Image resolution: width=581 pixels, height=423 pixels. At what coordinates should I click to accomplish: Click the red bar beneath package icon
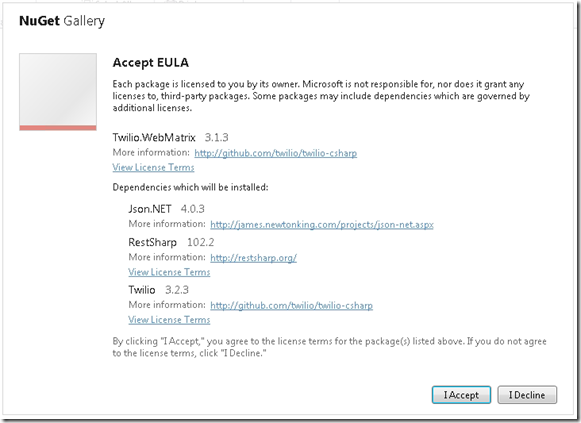click(x=58, y=128)
